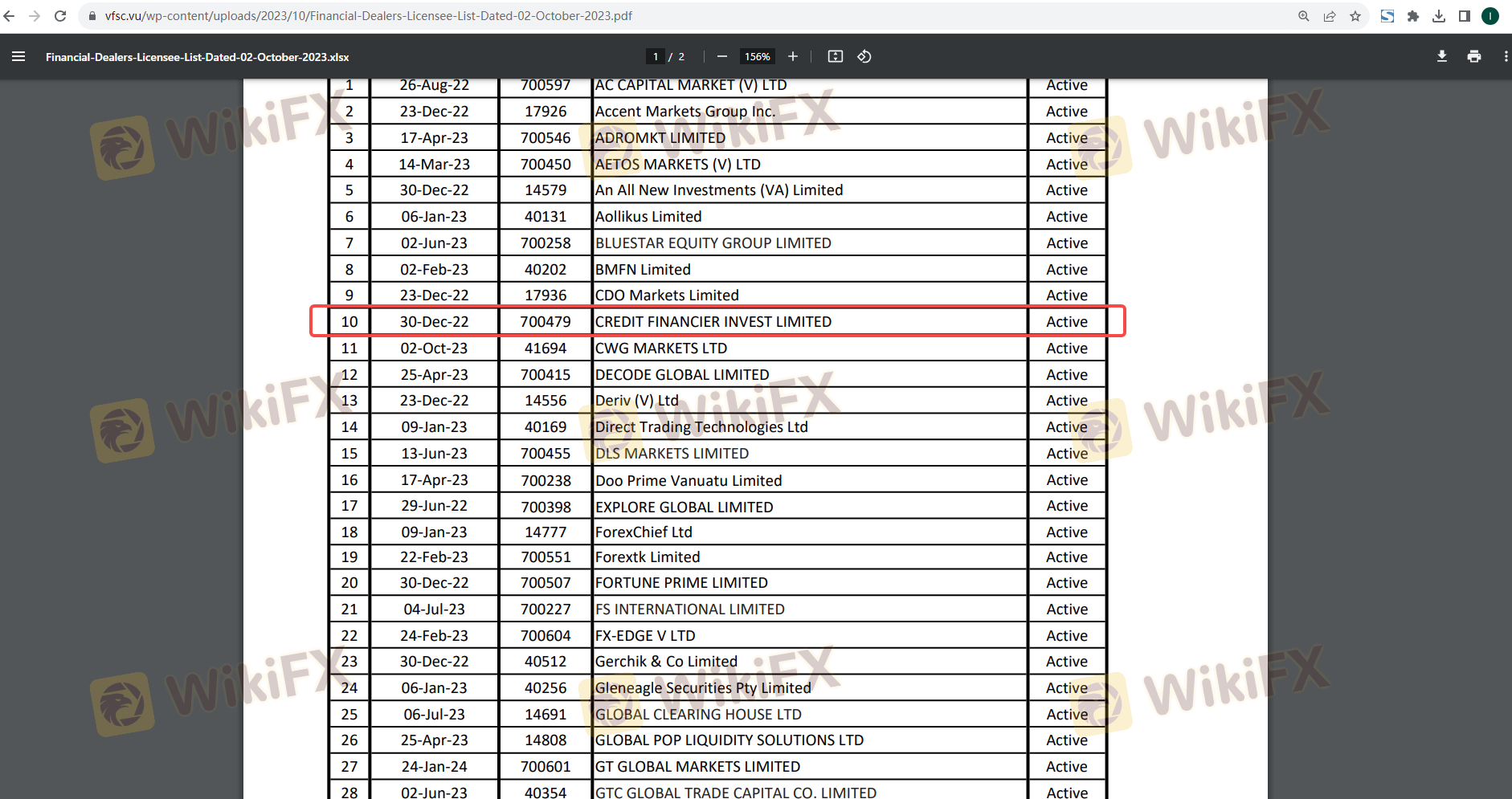Toggle the PDF sidebar menu

coord(18,56)
